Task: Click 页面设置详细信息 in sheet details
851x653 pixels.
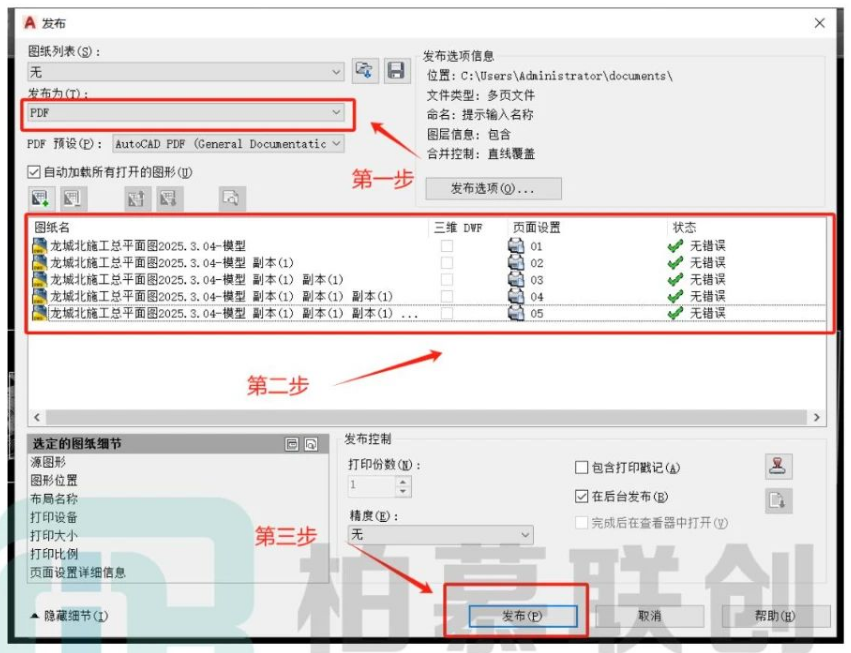Action: pos(78,573)
